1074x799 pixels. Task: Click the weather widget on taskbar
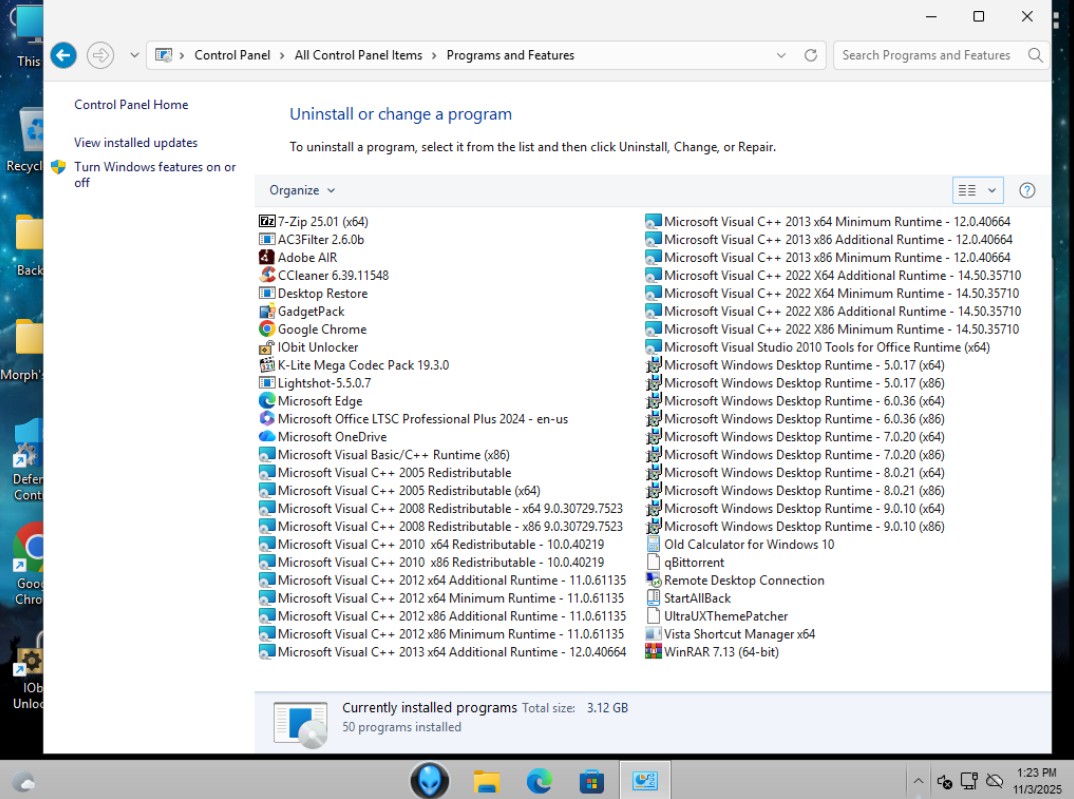click(23, 781)
